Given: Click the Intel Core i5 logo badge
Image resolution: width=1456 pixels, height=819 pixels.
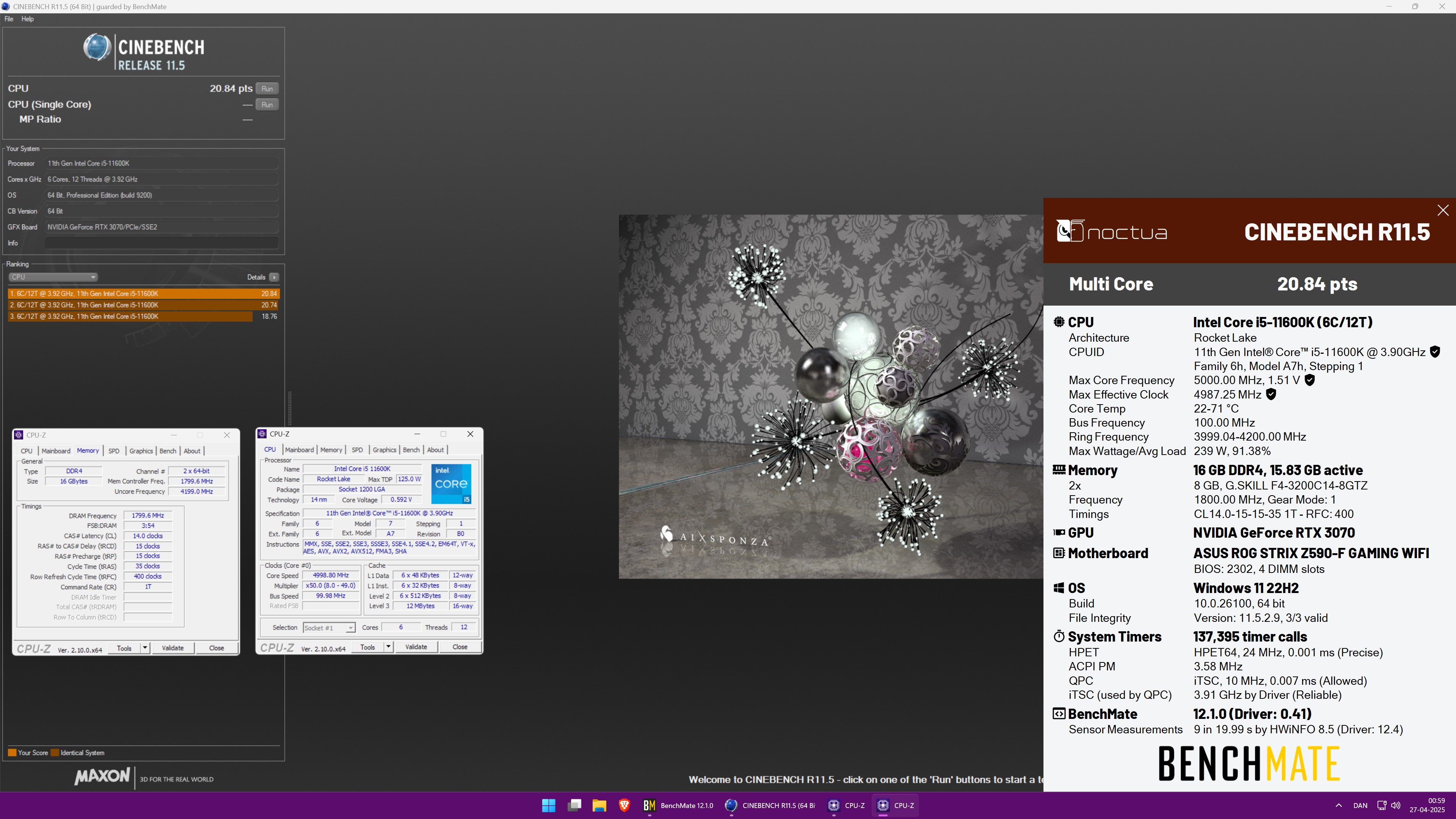Looking at the screenshot, I should (x=451, y=484).
